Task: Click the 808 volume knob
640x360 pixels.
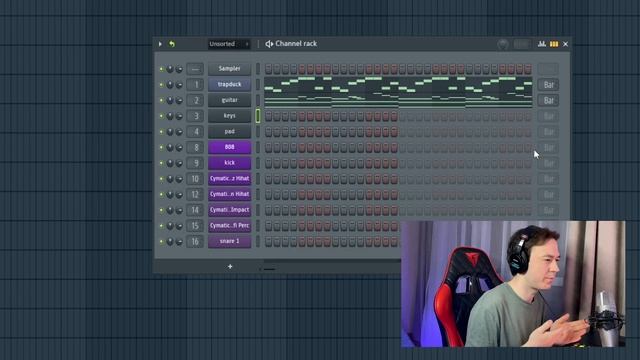Action: pos(179,147)
